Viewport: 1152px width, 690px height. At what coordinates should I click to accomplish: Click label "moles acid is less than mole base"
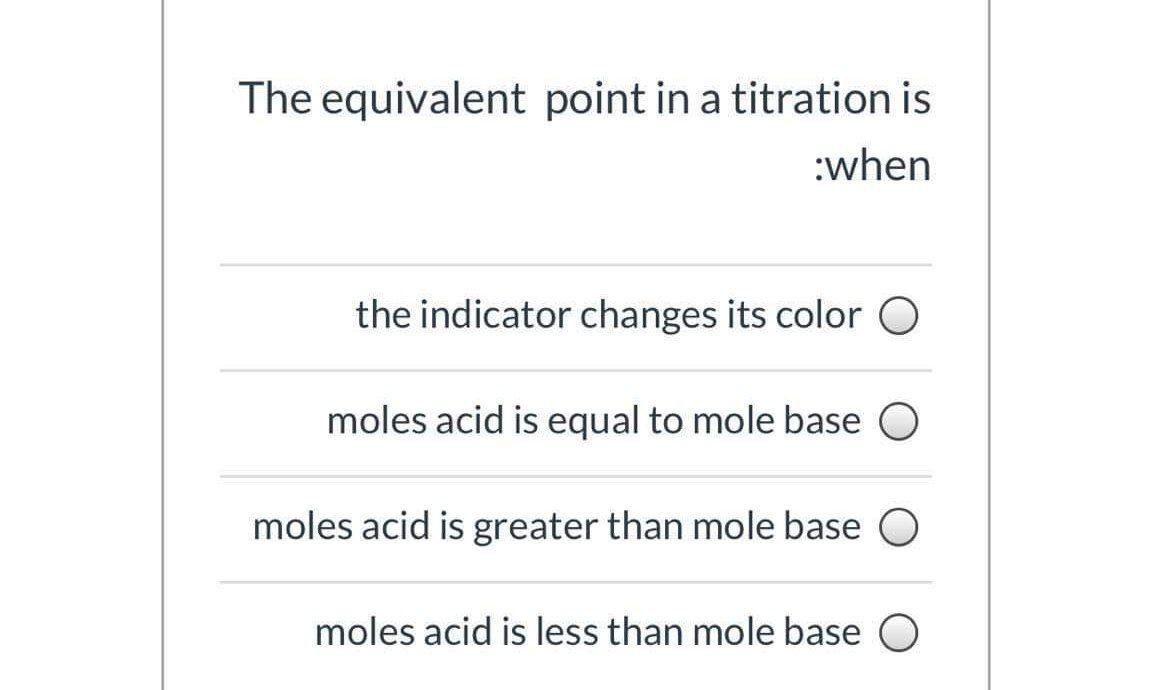(588, 632)
